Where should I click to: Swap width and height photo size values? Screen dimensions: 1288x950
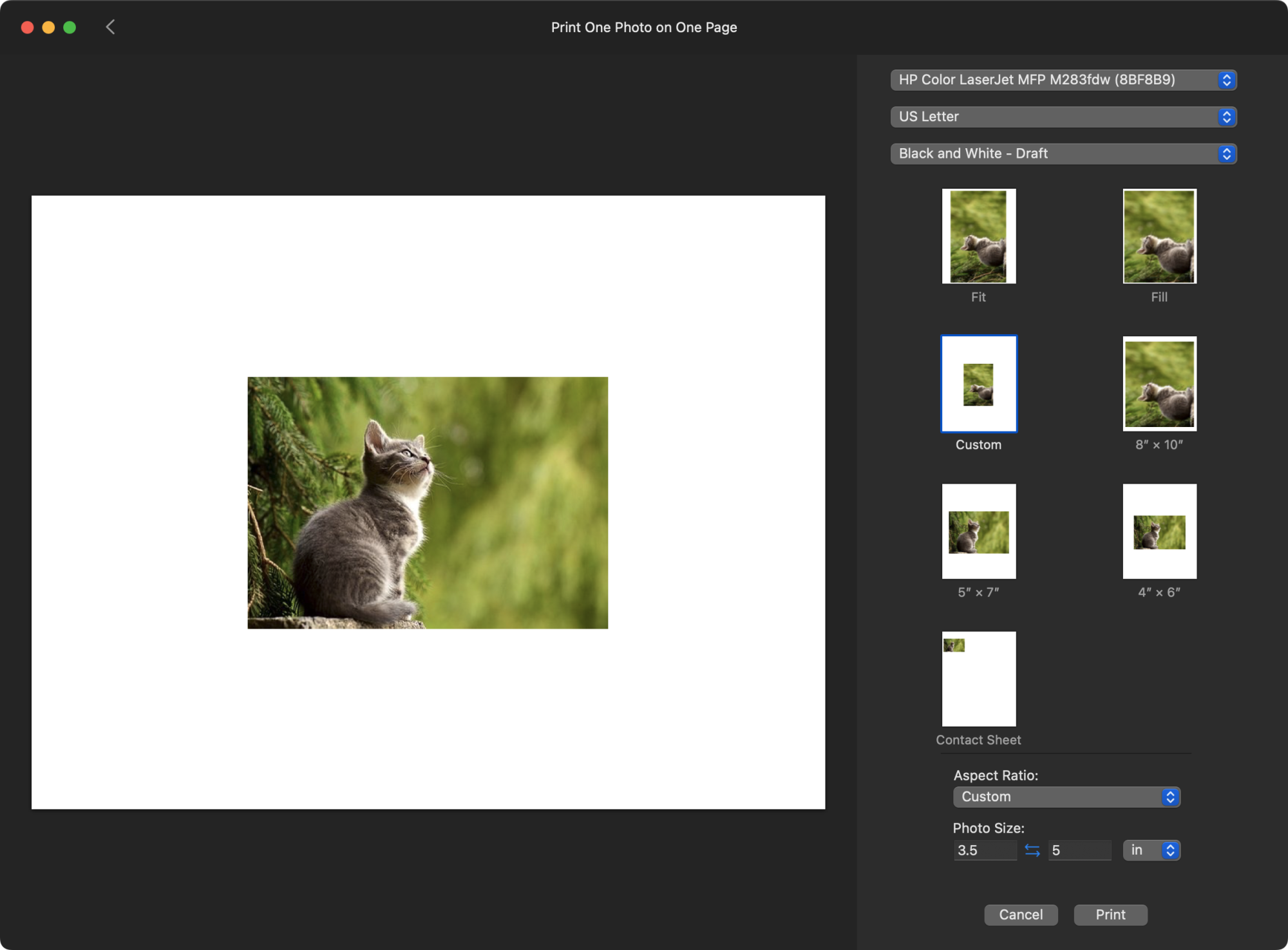pyautogui.click(x=1032, y=850)
